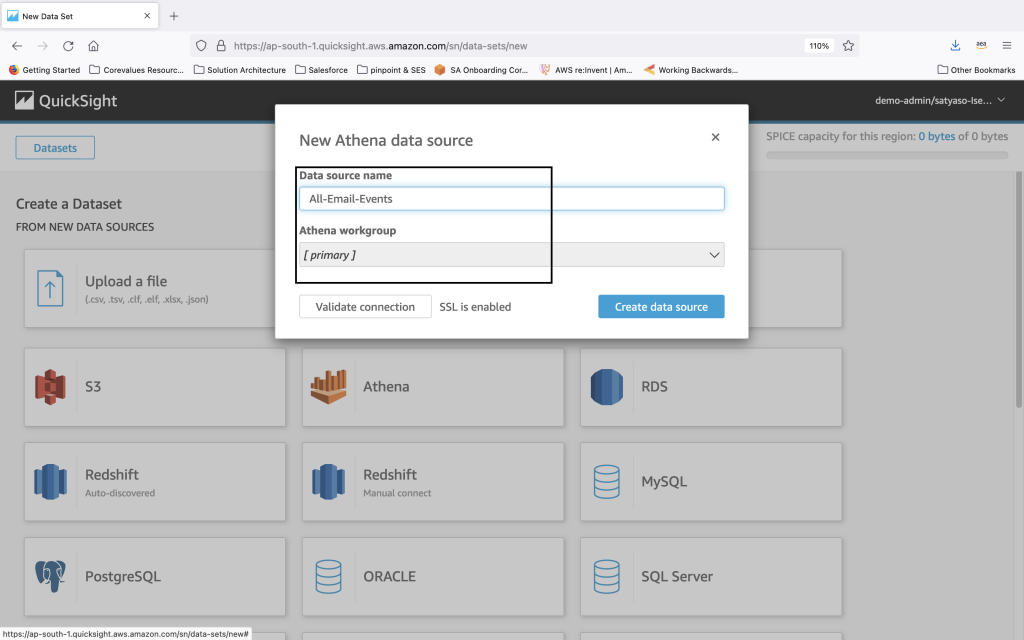Click Validate connection button
The width and height of the screenshot is (1024, 640).
(x=365, y=307)
